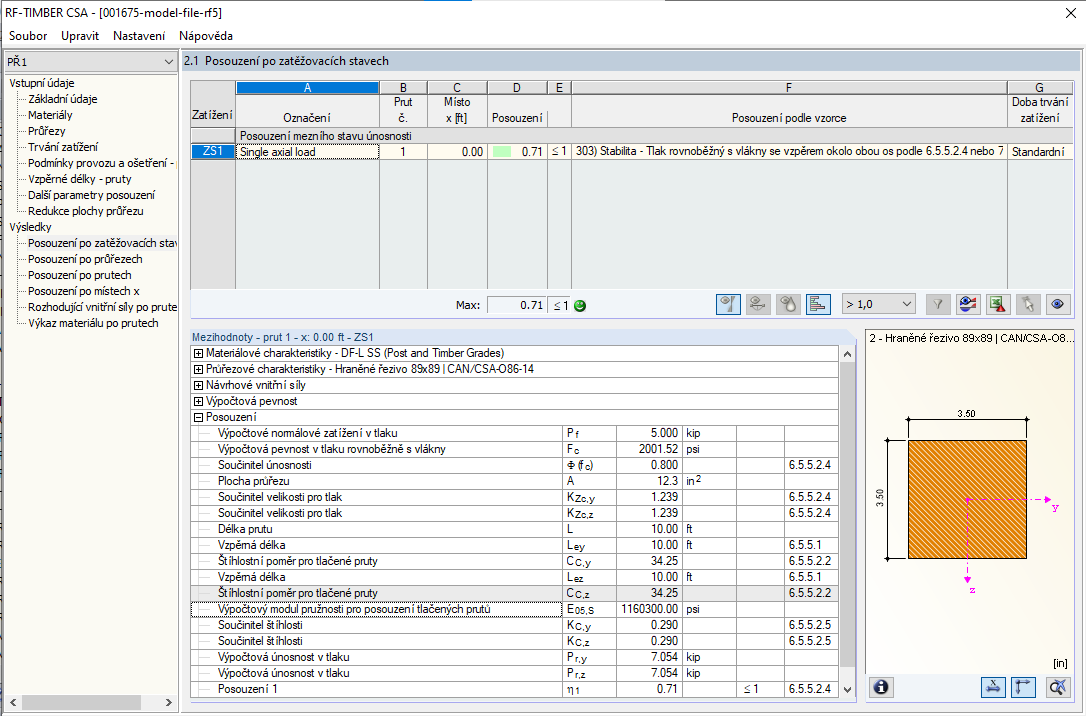This screenshot has height=716, width=1086.
Task: Click the Vstupní údaje tree heading
Action: 42,83
